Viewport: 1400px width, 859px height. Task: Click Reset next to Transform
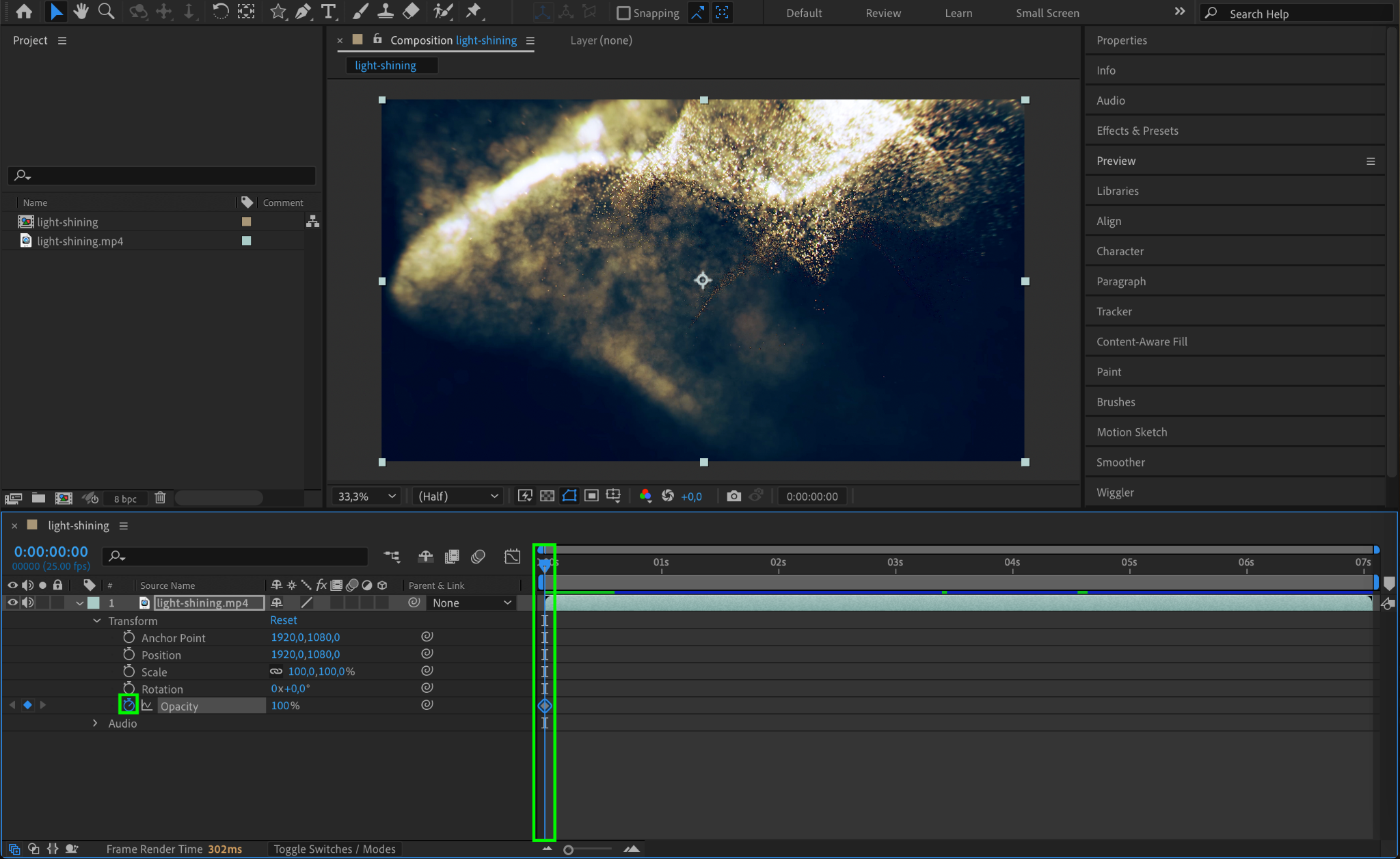click(x=283, y=620)
